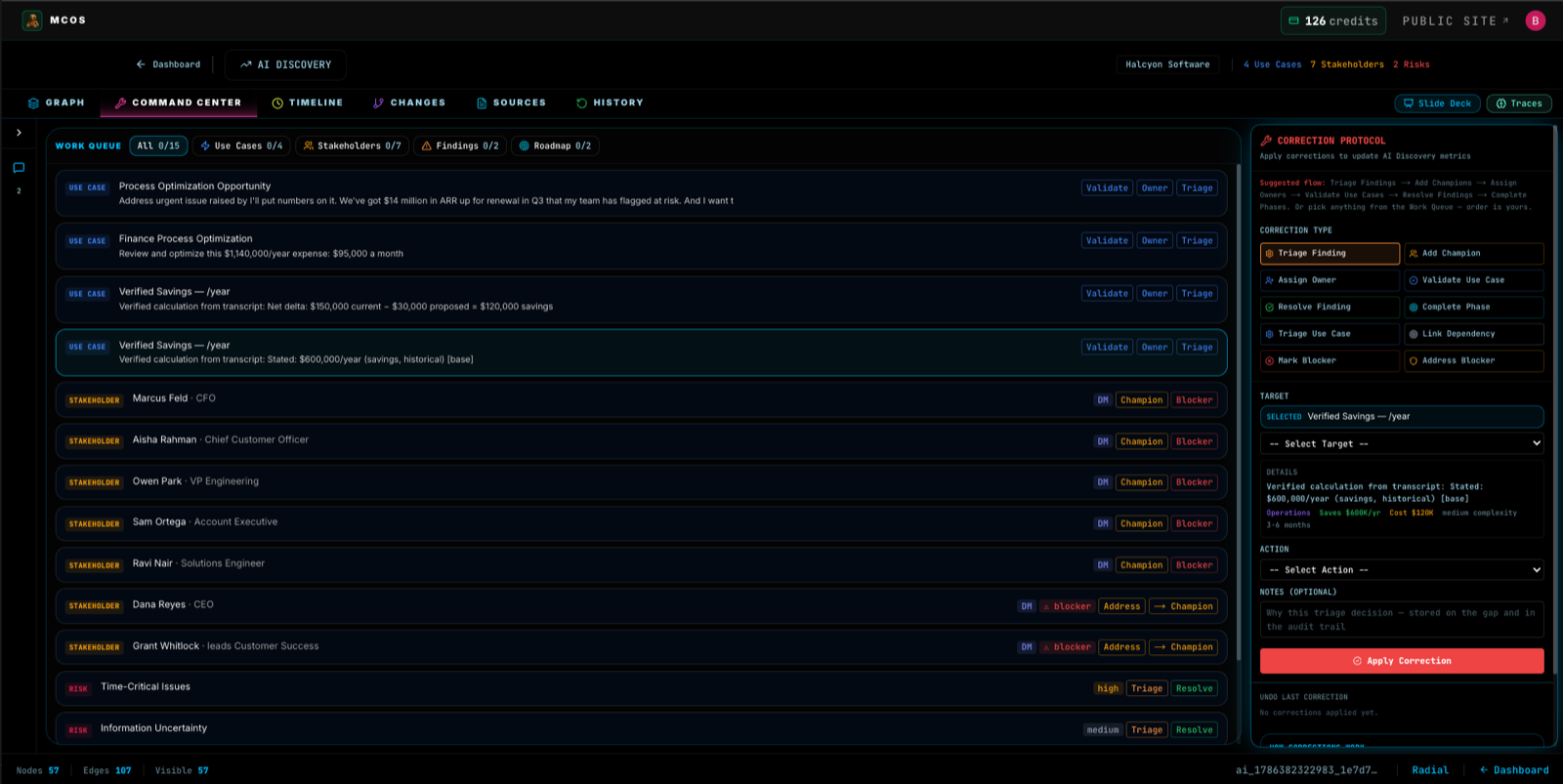
Task: Click the 4 Use Cases counter
Action: (x=1272, y=64)
